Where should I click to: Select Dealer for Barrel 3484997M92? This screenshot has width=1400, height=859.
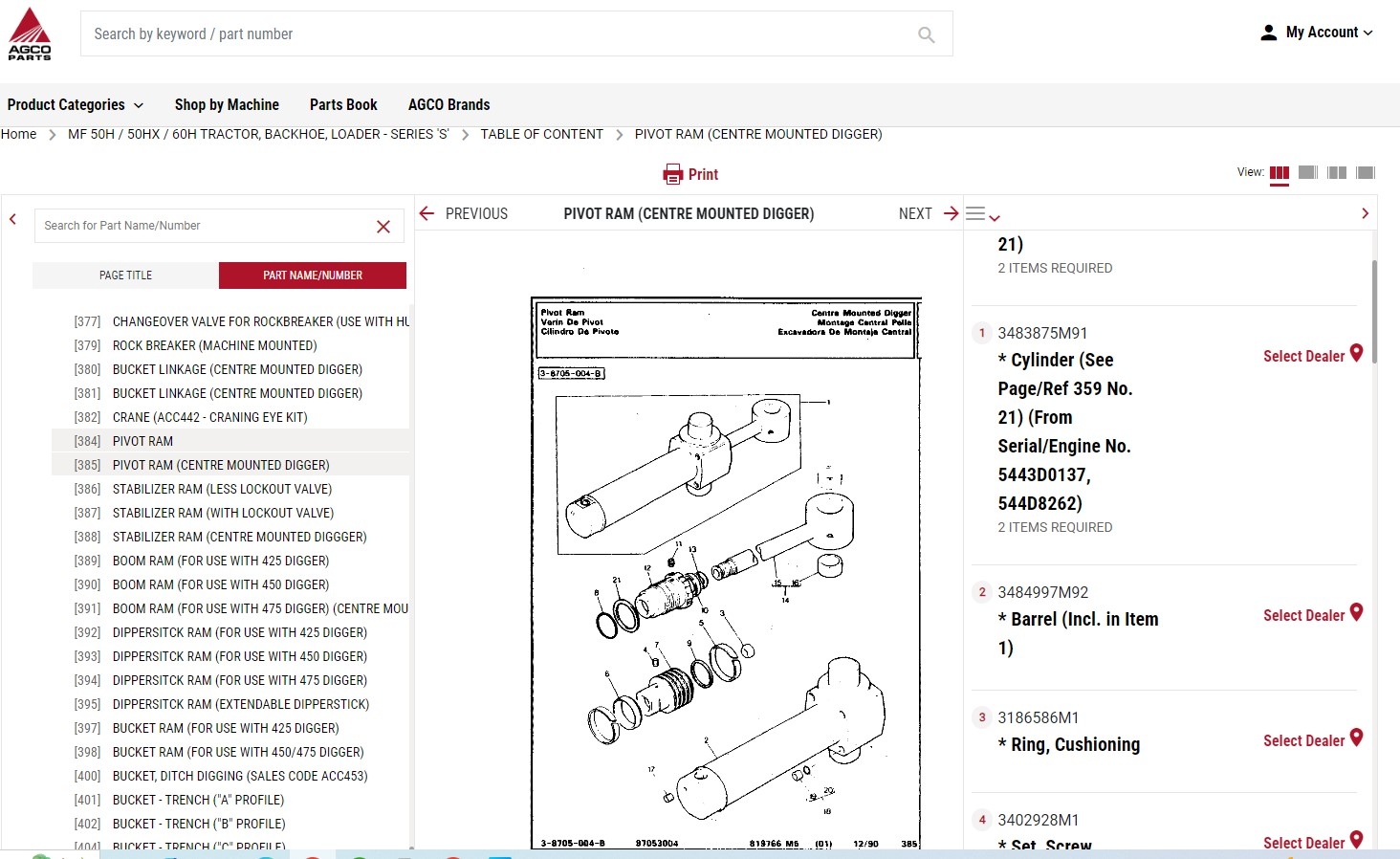point(1303,615)
